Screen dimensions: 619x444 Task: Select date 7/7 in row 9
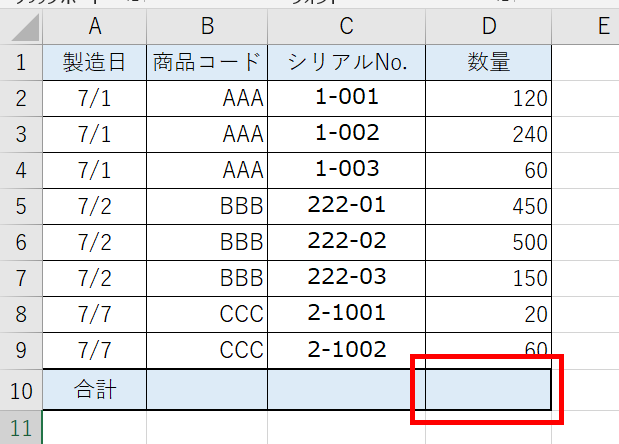click(94, 350)
